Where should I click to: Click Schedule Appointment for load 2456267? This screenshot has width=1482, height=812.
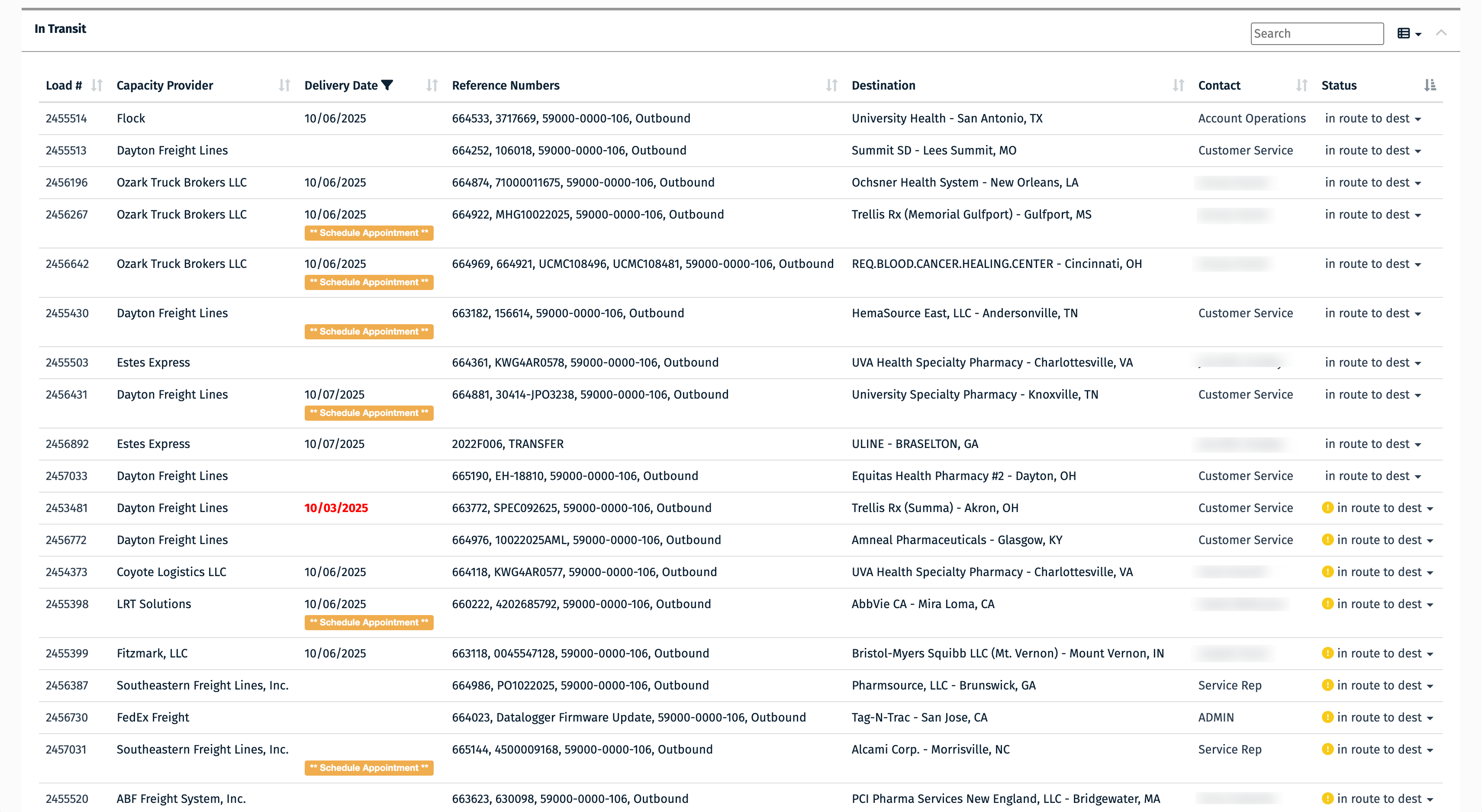[x=369, y=233]
